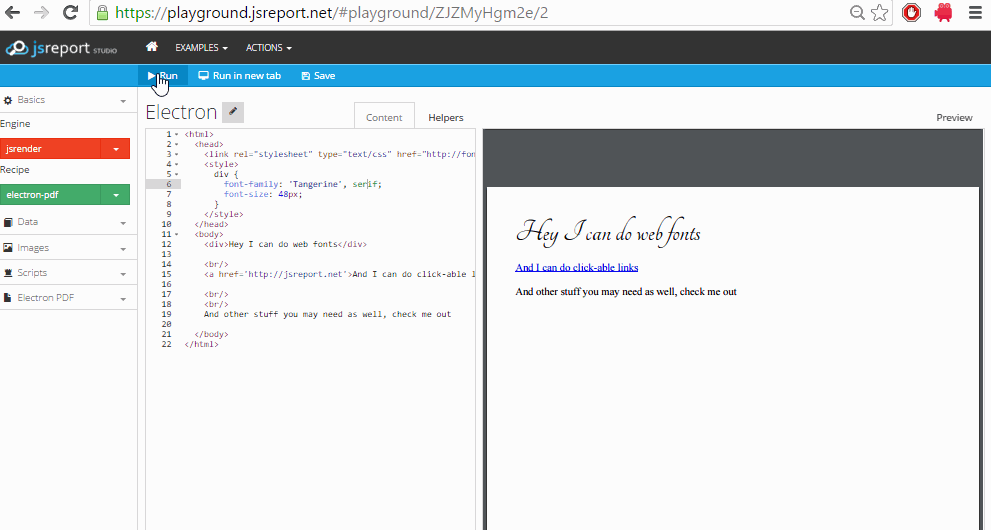Click the red stop-hand extension icon
This screenshot has width=991, height=530.
[x=911, y=13]
